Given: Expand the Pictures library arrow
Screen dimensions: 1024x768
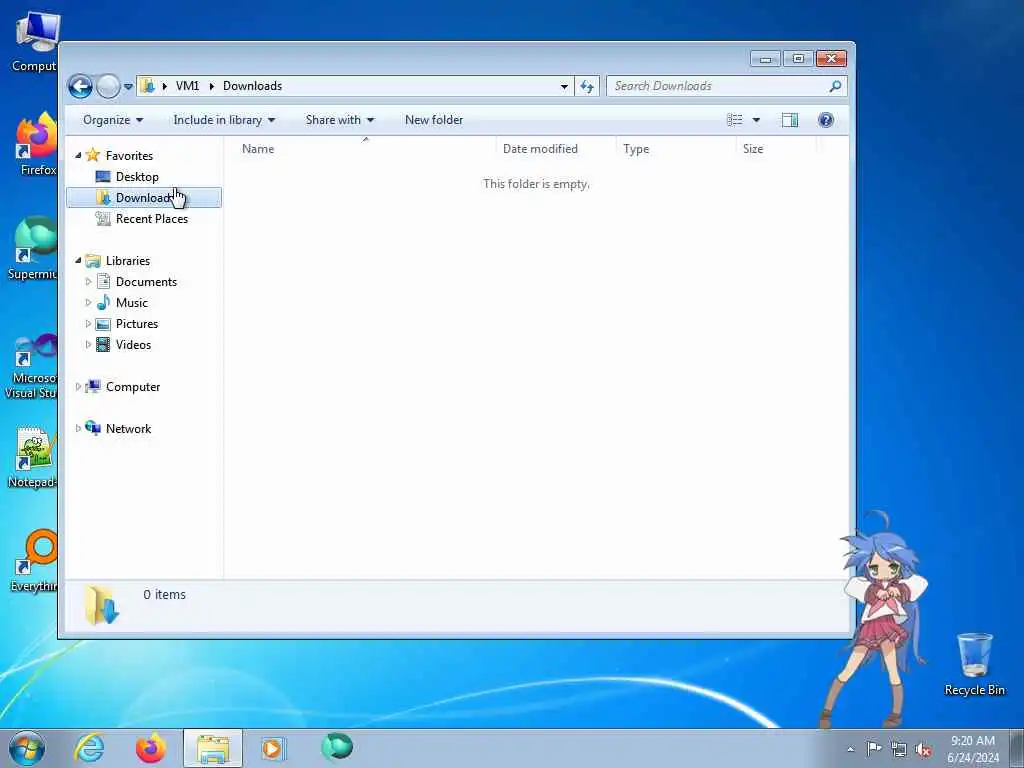Looking at the screenshot, I should [x=88, y=323].
